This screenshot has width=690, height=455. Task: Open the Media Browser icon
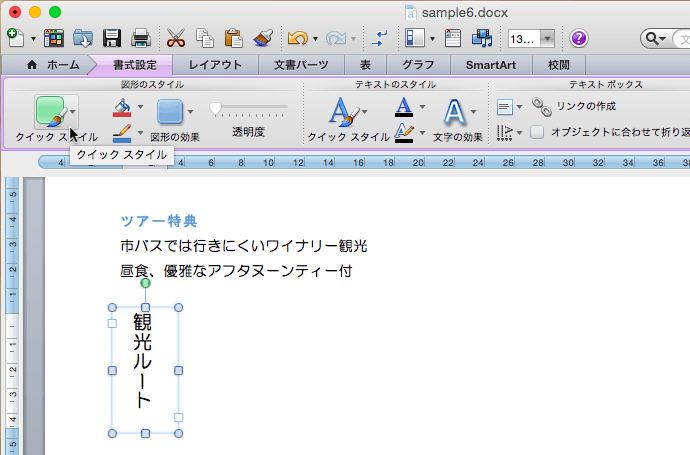[x=482, y=38]
